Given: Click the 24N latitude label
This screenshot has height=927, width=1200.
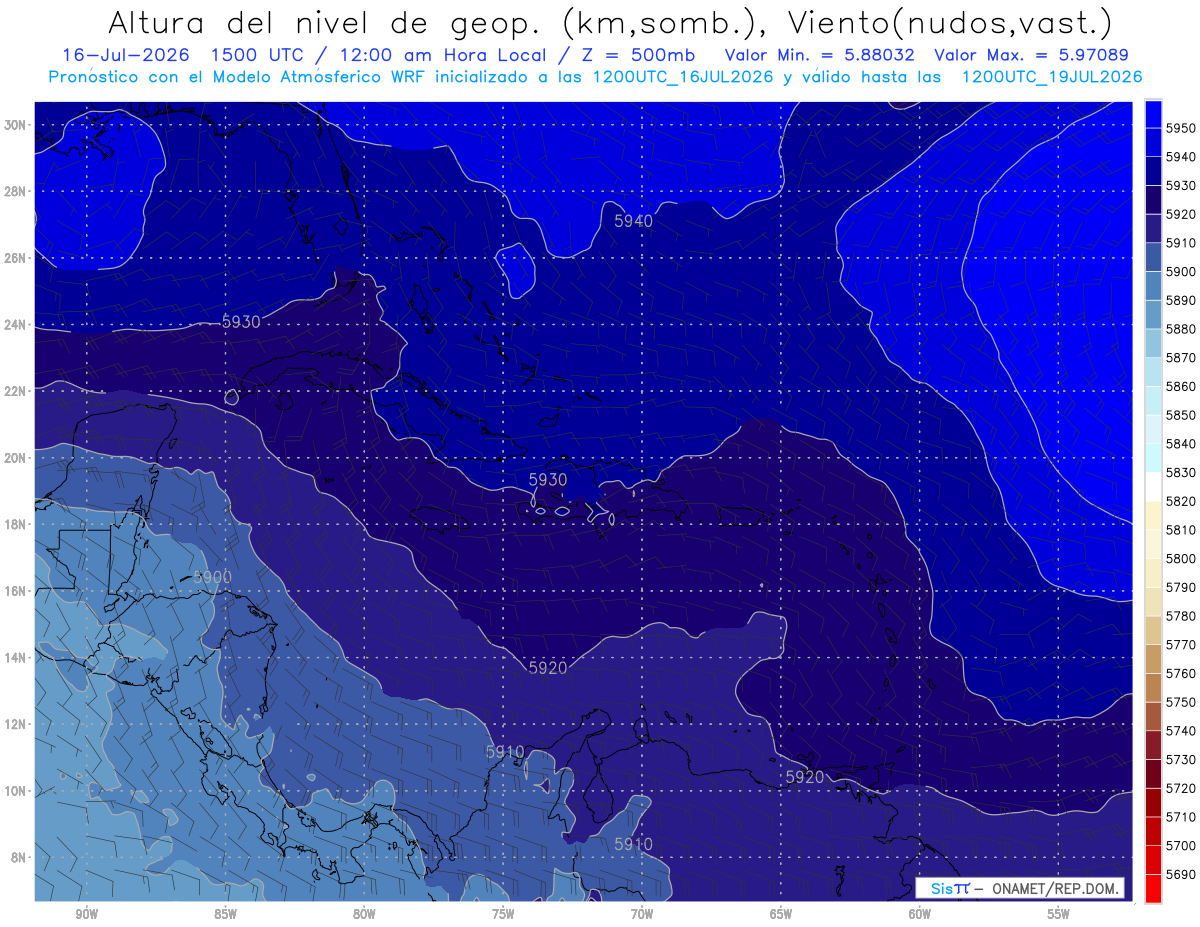Looking at the screenshot, I should [15, 324].
